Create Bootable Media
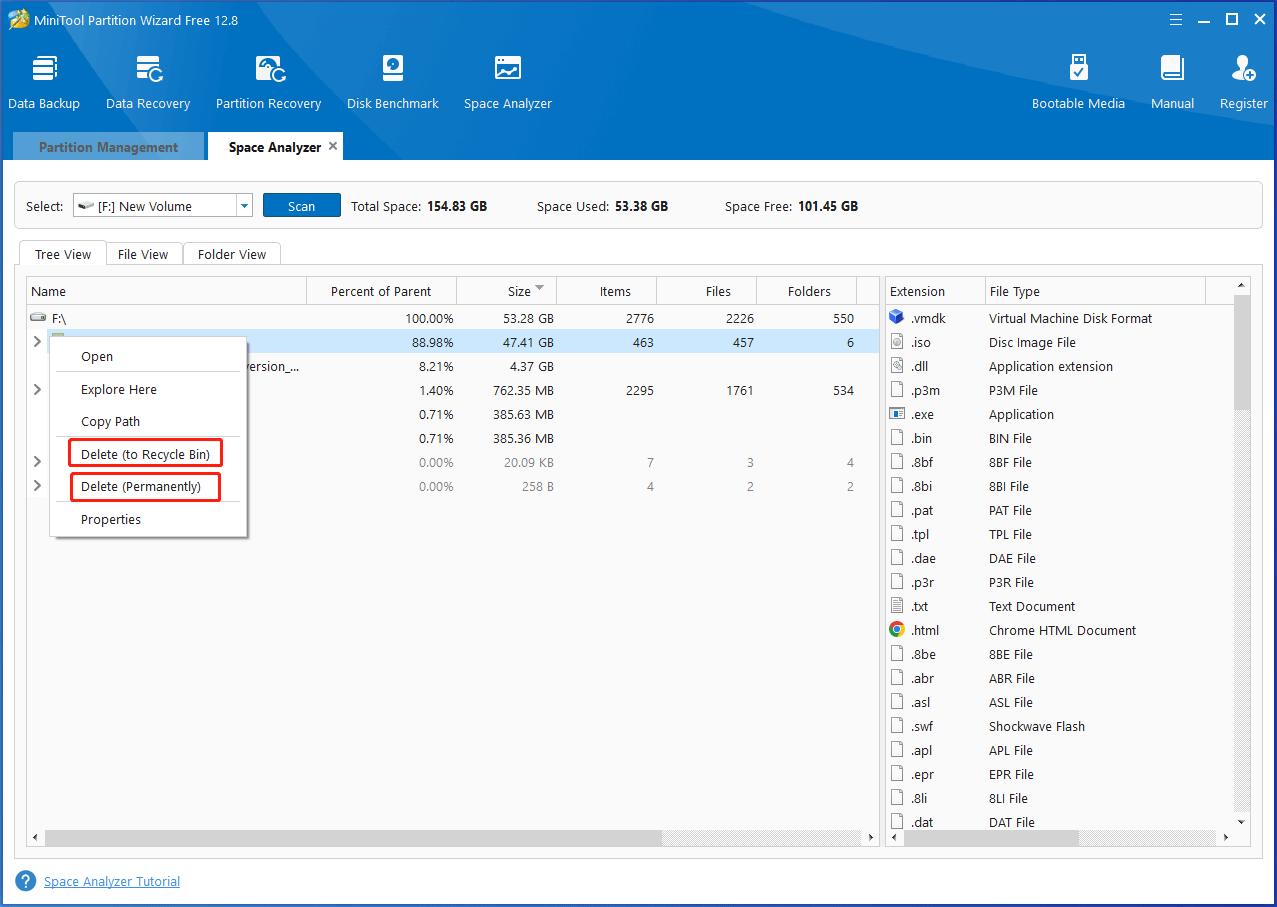Screen dimensions: 1277x907 point(1078,82)
